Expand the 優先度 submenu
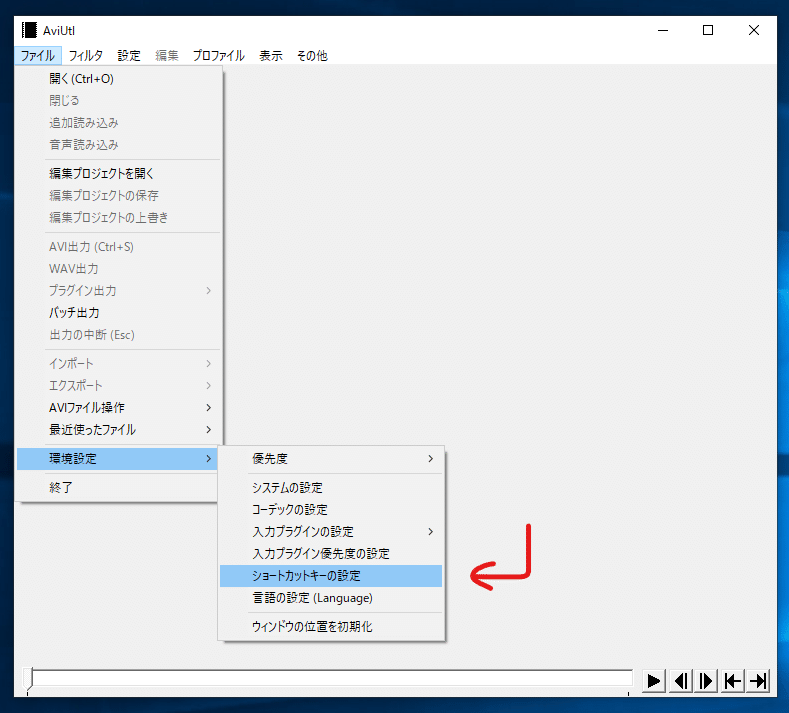789x713 pixels. coord(331,458)
